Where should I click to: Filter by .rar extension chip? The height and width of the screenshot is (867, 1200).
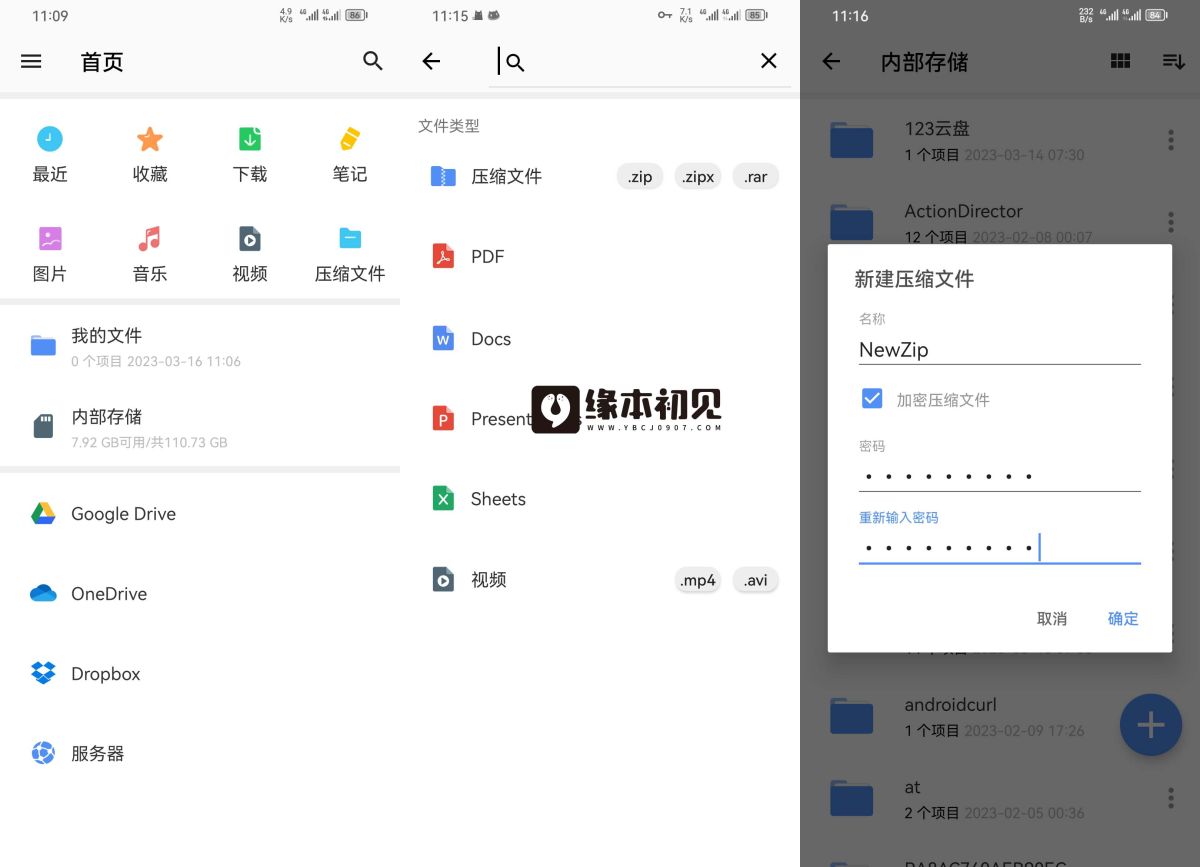coord(756,177)
